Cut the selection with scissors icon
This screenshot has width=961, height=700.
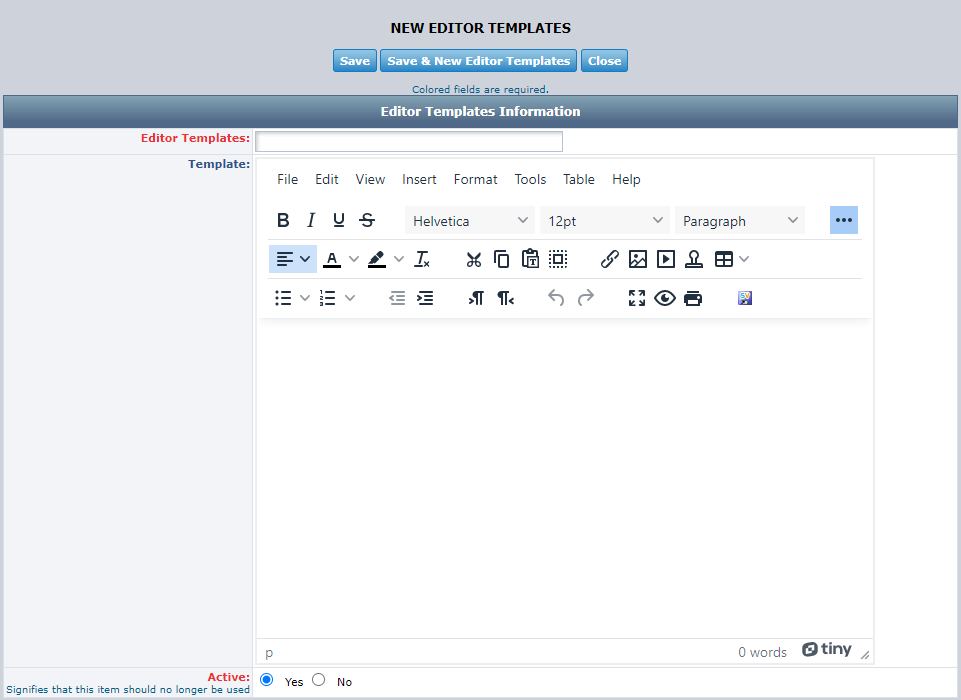tap(474, 259)
